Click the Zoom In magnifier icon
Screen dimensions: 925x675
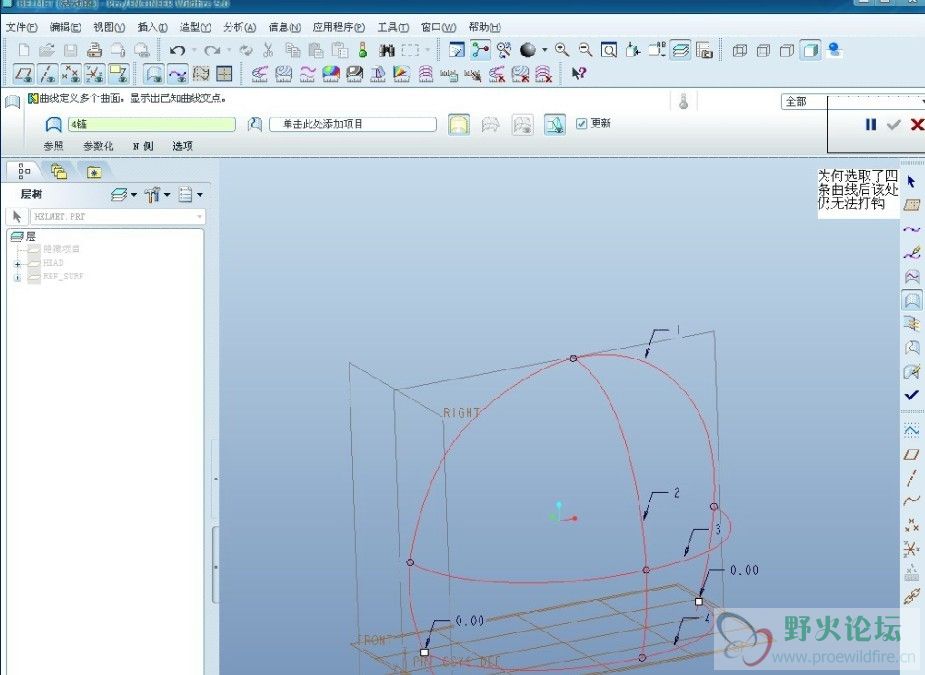tap(562, 50)
